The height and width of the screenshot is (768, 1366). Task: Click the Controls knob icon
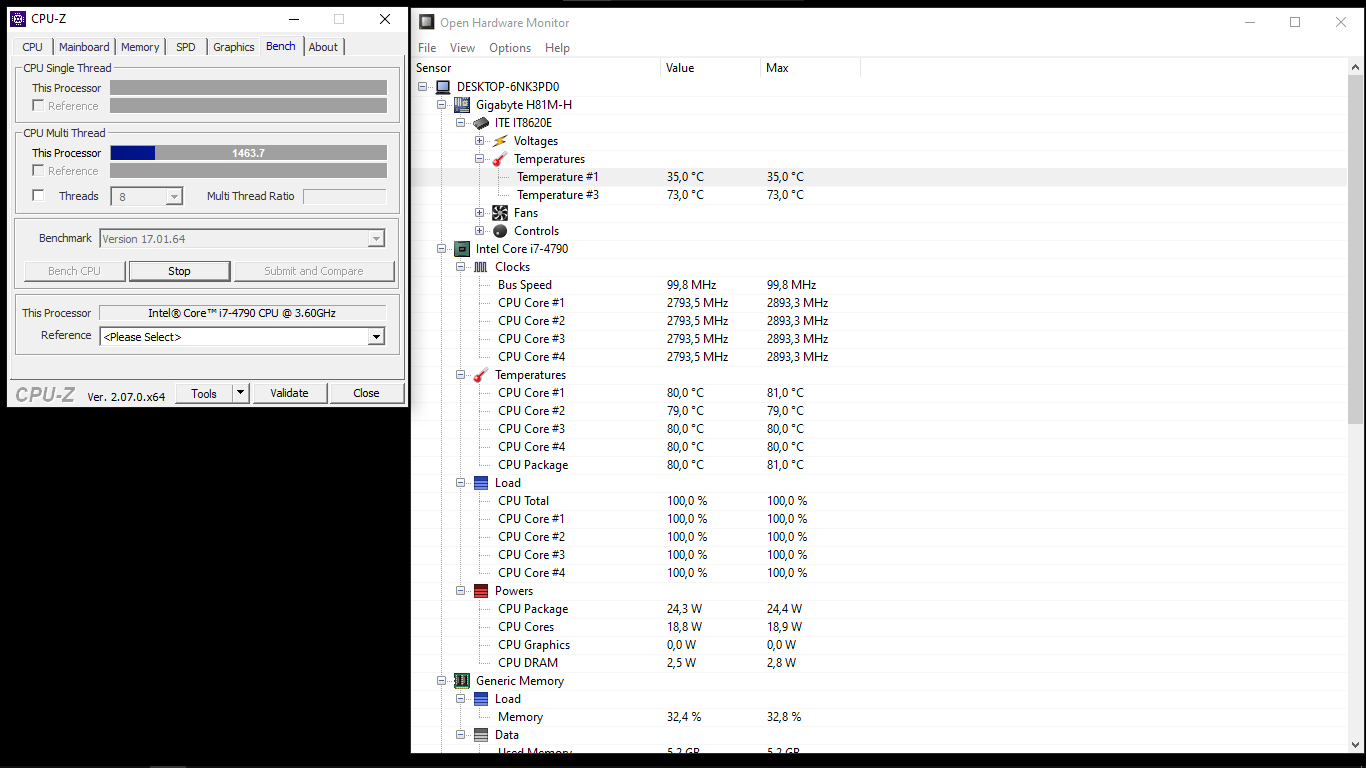pos(500,231)
